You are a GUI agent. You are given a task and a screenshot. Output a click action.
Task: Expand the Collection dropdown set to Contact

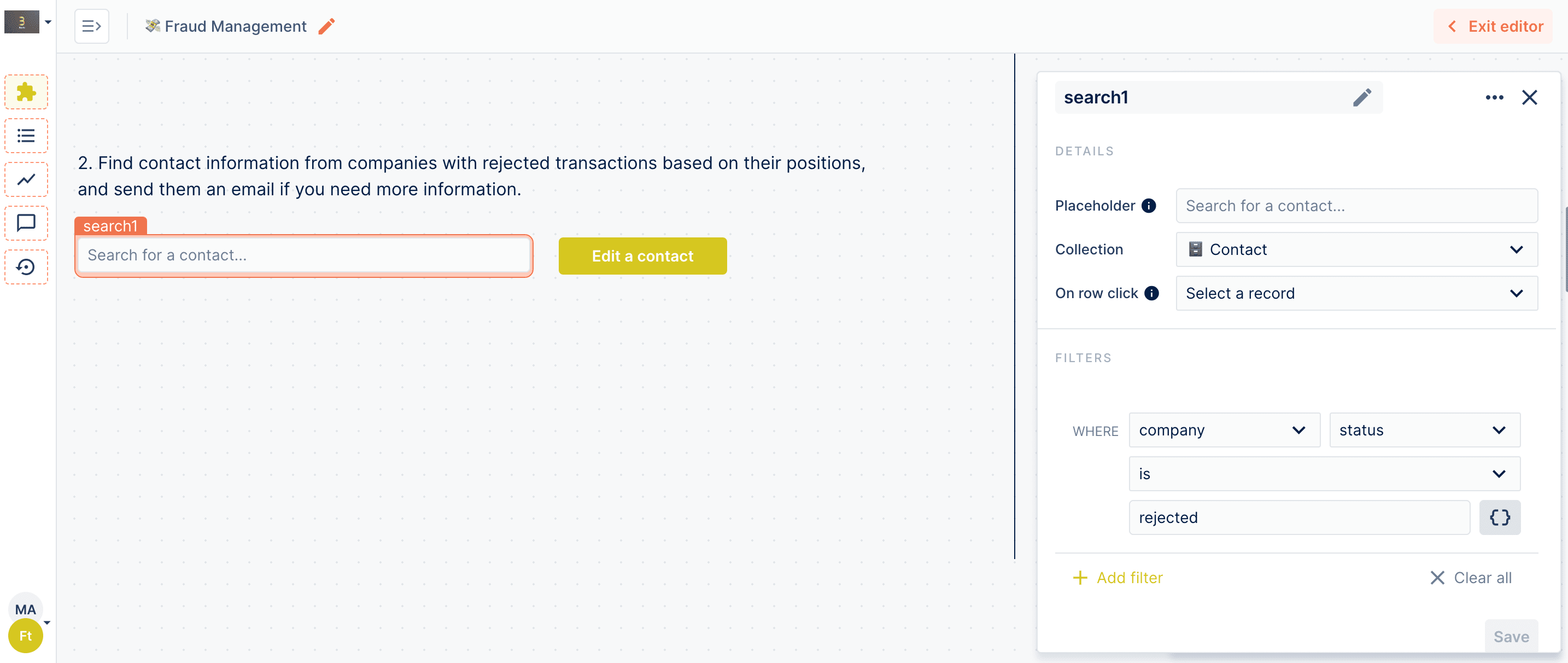(1356, 249)
